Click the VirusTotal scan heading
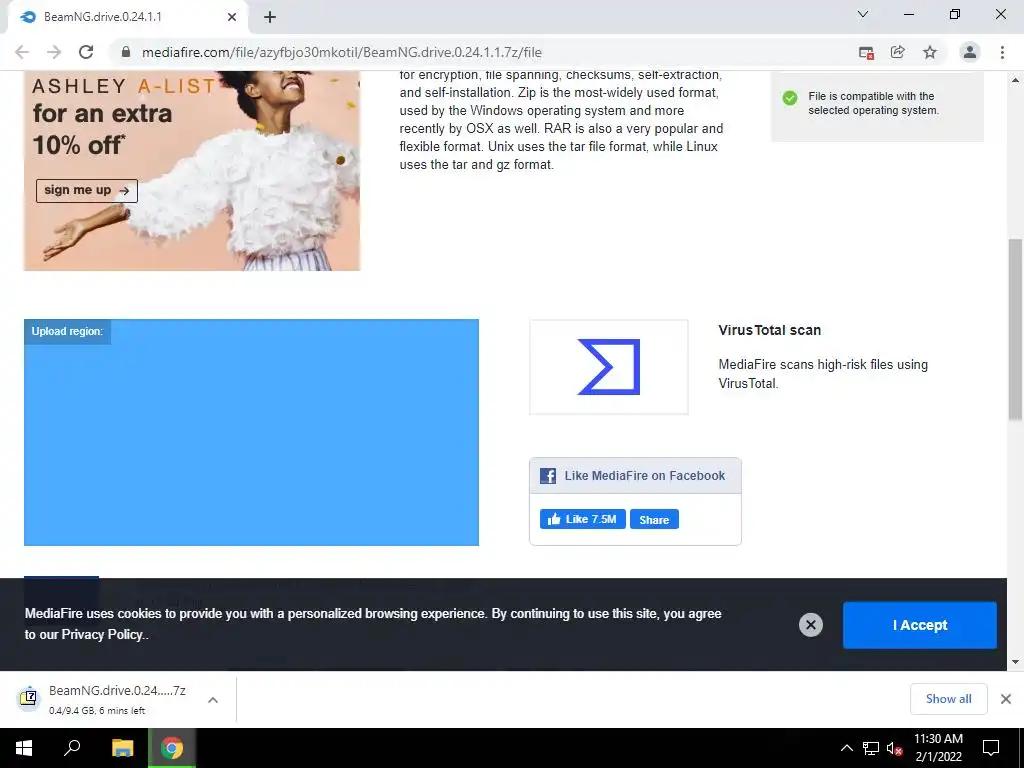Image resolution: width=1024 pixels, height=768 pixels. click(769, 330)
